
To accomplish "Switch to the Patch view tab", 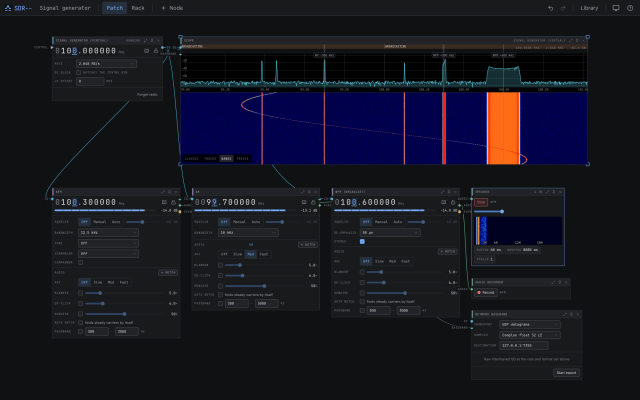I will [x=115, y=8].
